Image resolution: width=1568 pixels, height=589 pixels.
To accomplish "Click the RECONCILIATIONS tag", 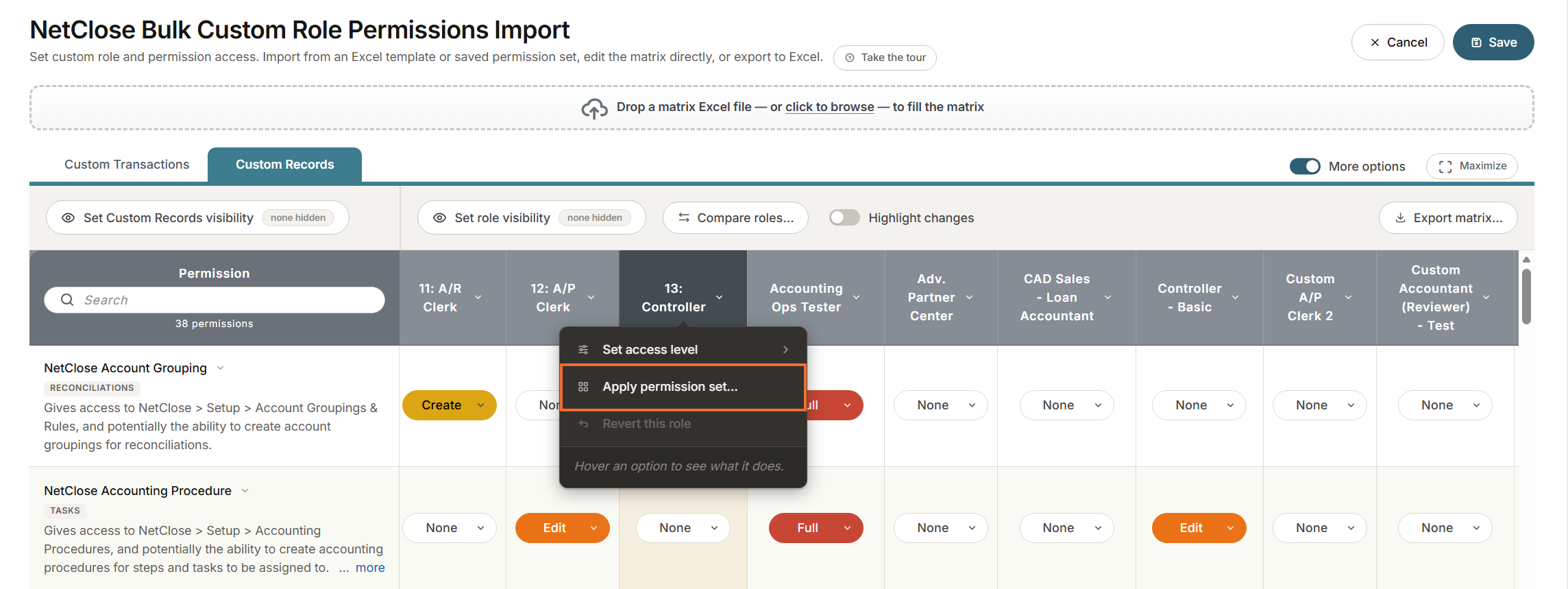I will point(92,388).
